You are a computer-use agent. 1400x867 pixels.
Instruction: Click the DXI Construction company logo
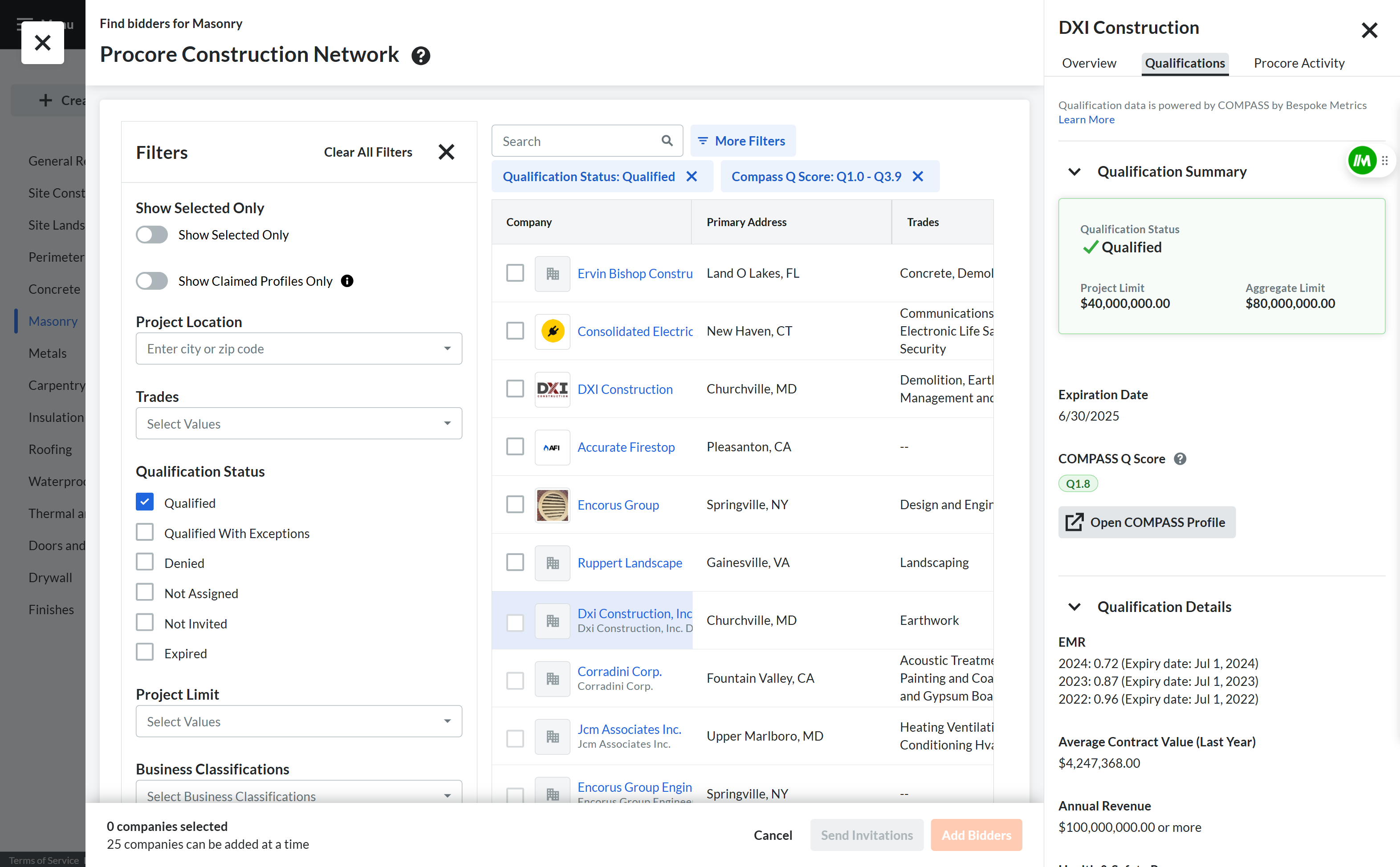[552, 389]
